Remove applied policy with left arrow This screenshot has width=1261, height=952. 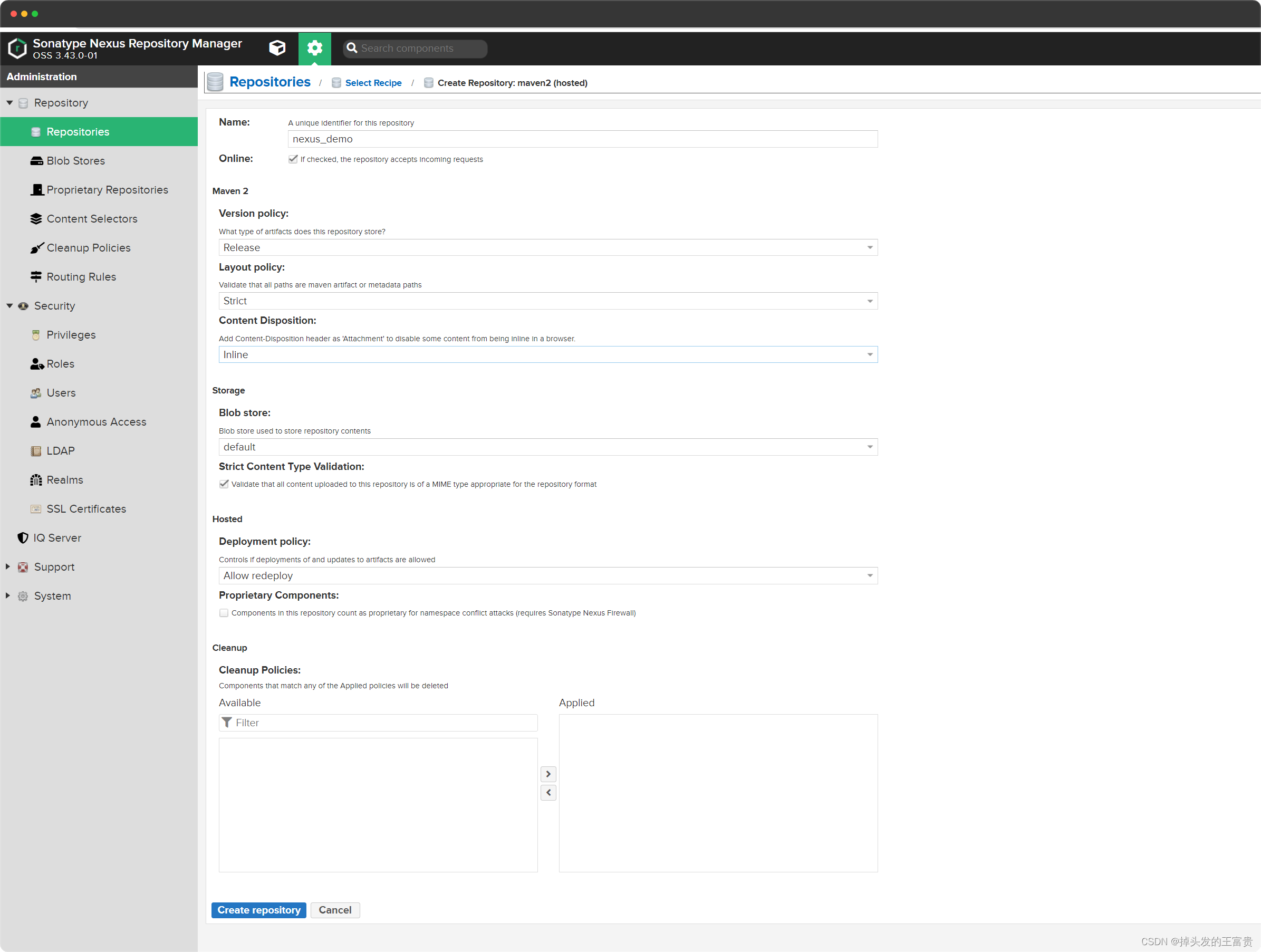548,792
